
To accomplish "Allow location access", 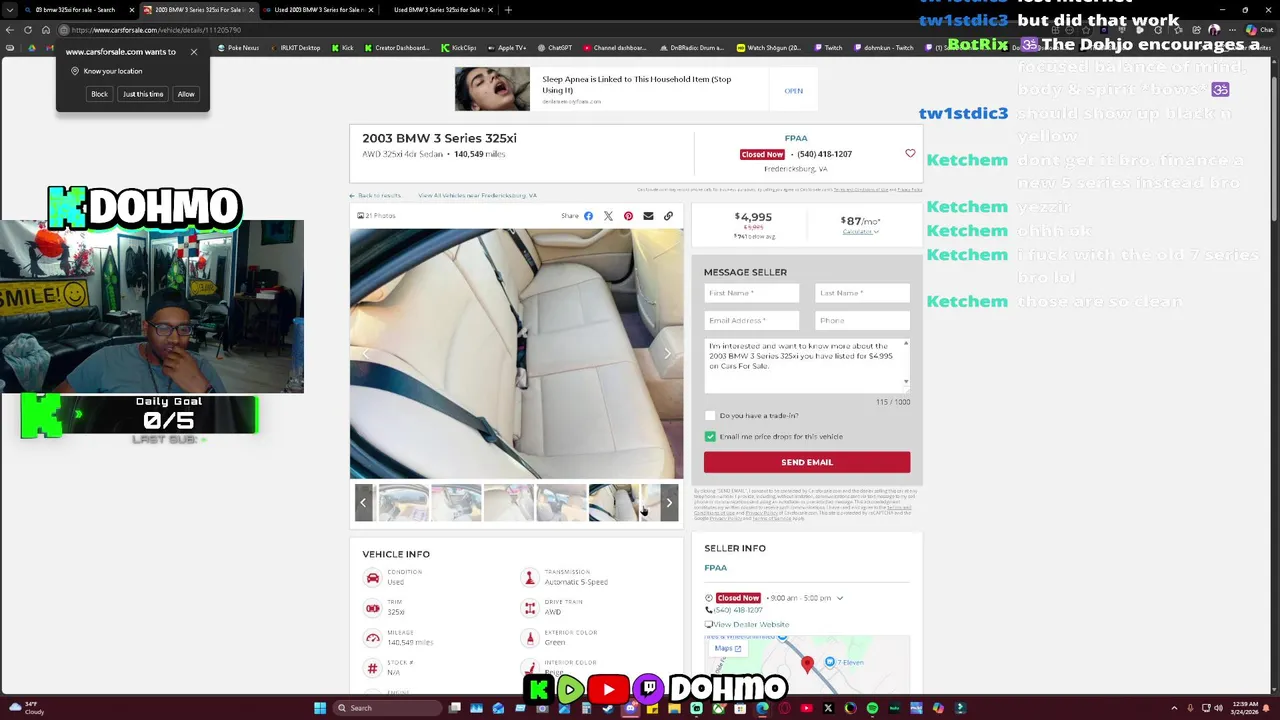I will click(186, 94).
